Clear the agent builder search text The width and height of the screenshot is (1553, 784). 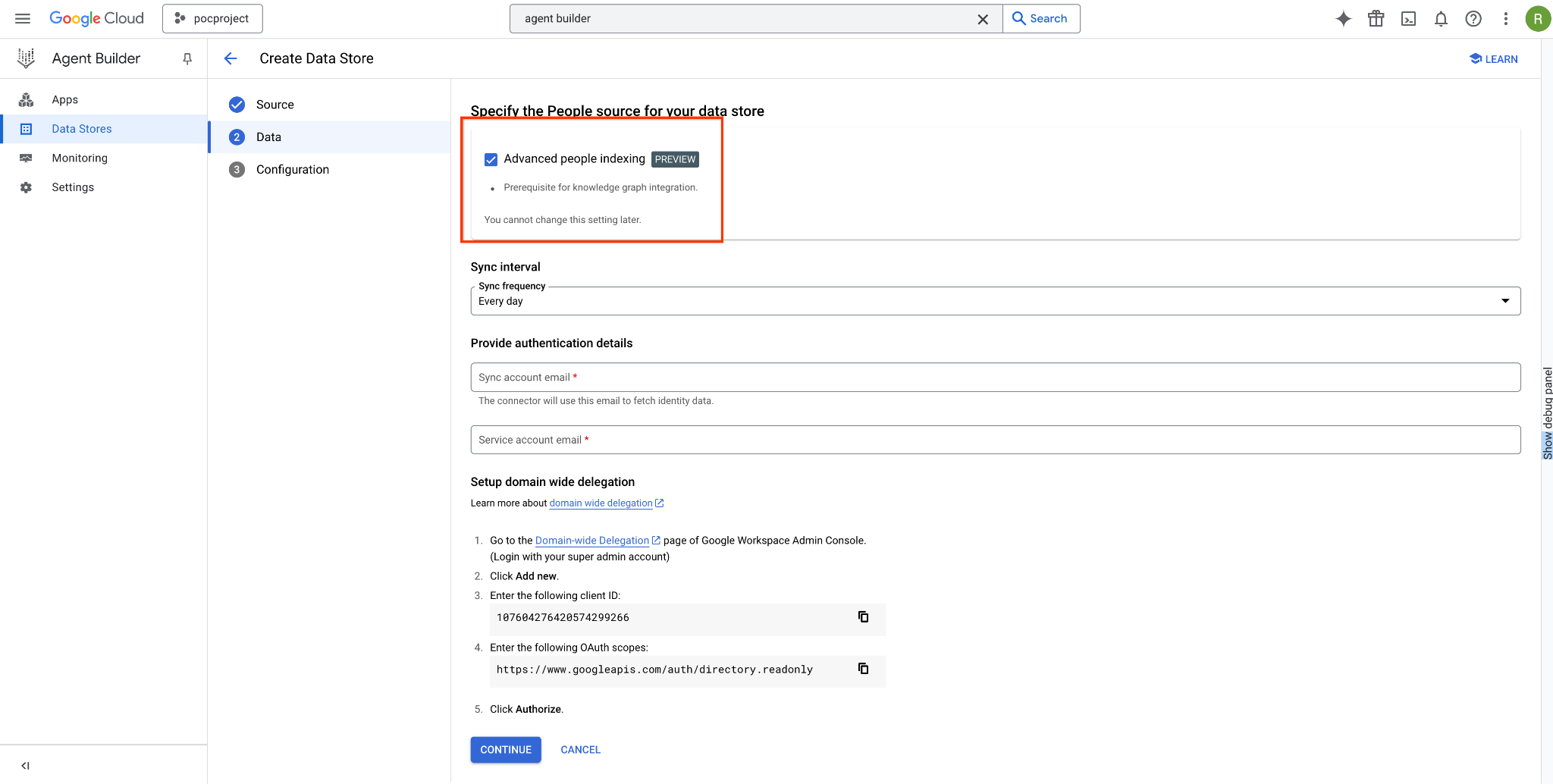pos(983,19)
